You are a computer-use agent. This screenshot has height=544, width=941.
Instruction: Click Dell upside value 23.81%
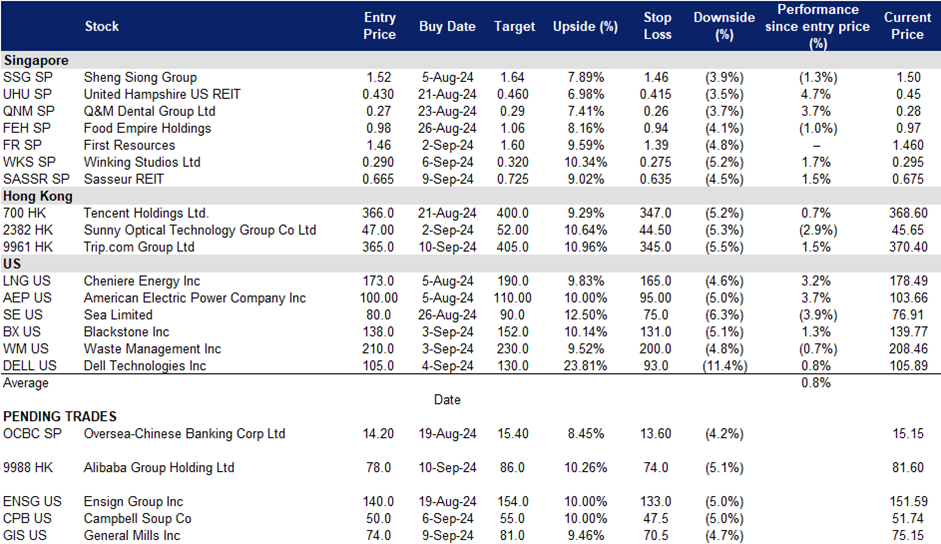click(x=585, y=366)
